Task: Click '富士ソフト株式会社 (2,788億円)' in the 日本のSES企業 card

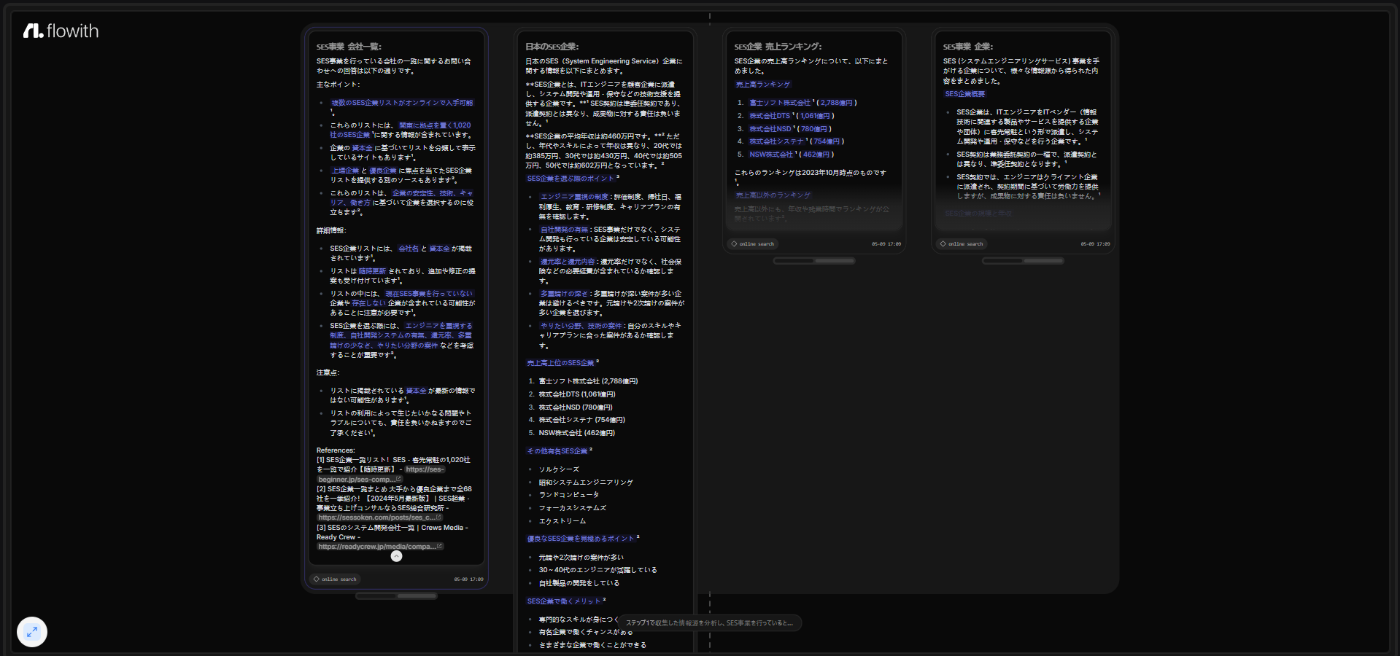Action: tap(588, 381)
